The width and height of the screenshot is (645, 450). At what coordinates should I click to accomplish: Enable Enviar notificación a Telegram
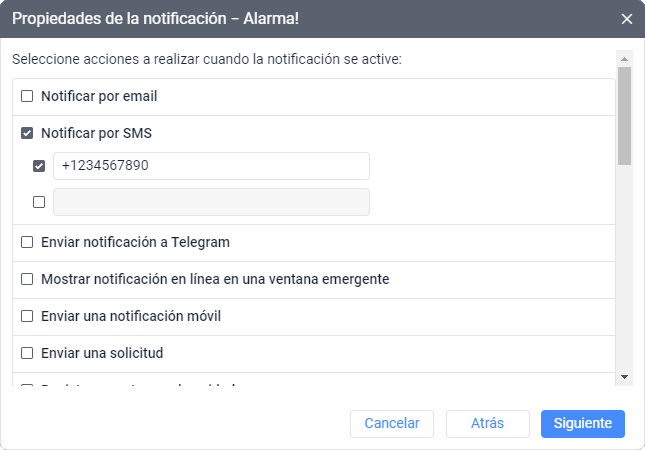(27, 242)
